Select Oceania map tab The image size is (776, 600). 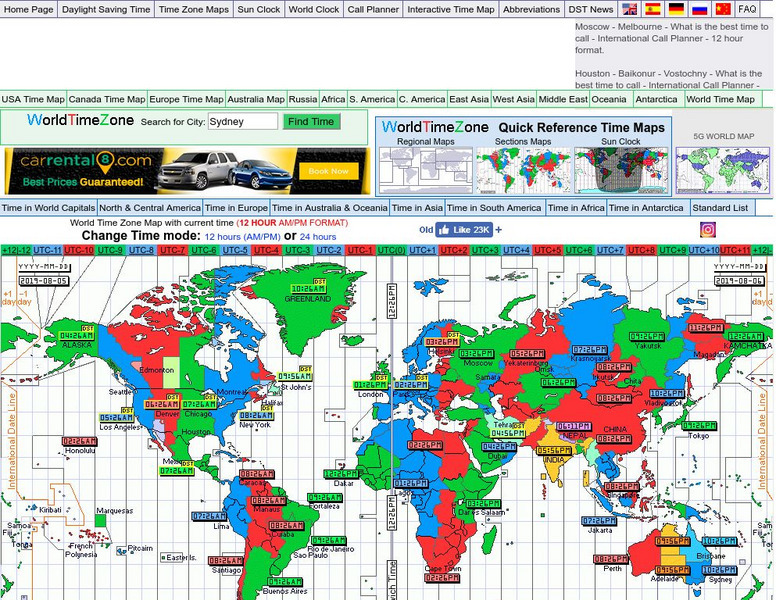(x=609, y=99)
